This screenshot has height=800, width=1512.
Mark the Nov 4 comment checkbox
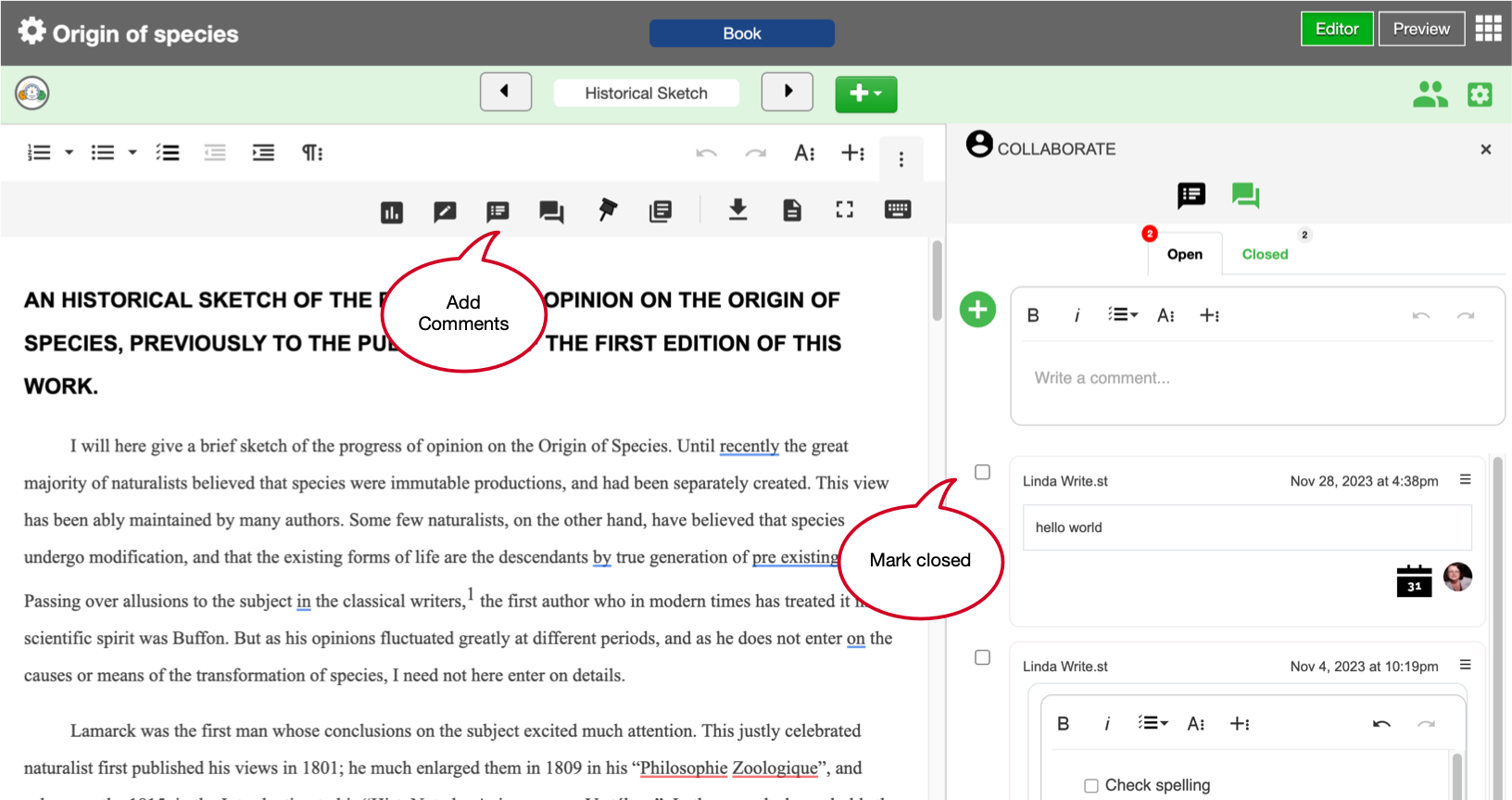(983, 658)
